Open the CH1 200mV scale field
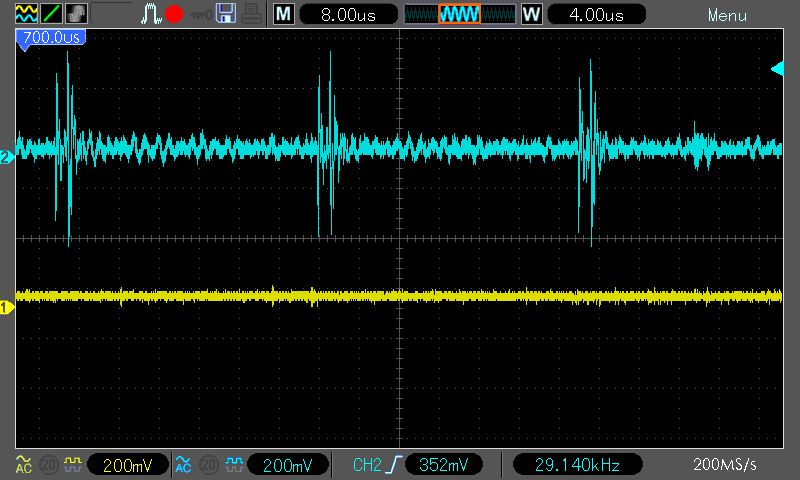 [127, 464]
